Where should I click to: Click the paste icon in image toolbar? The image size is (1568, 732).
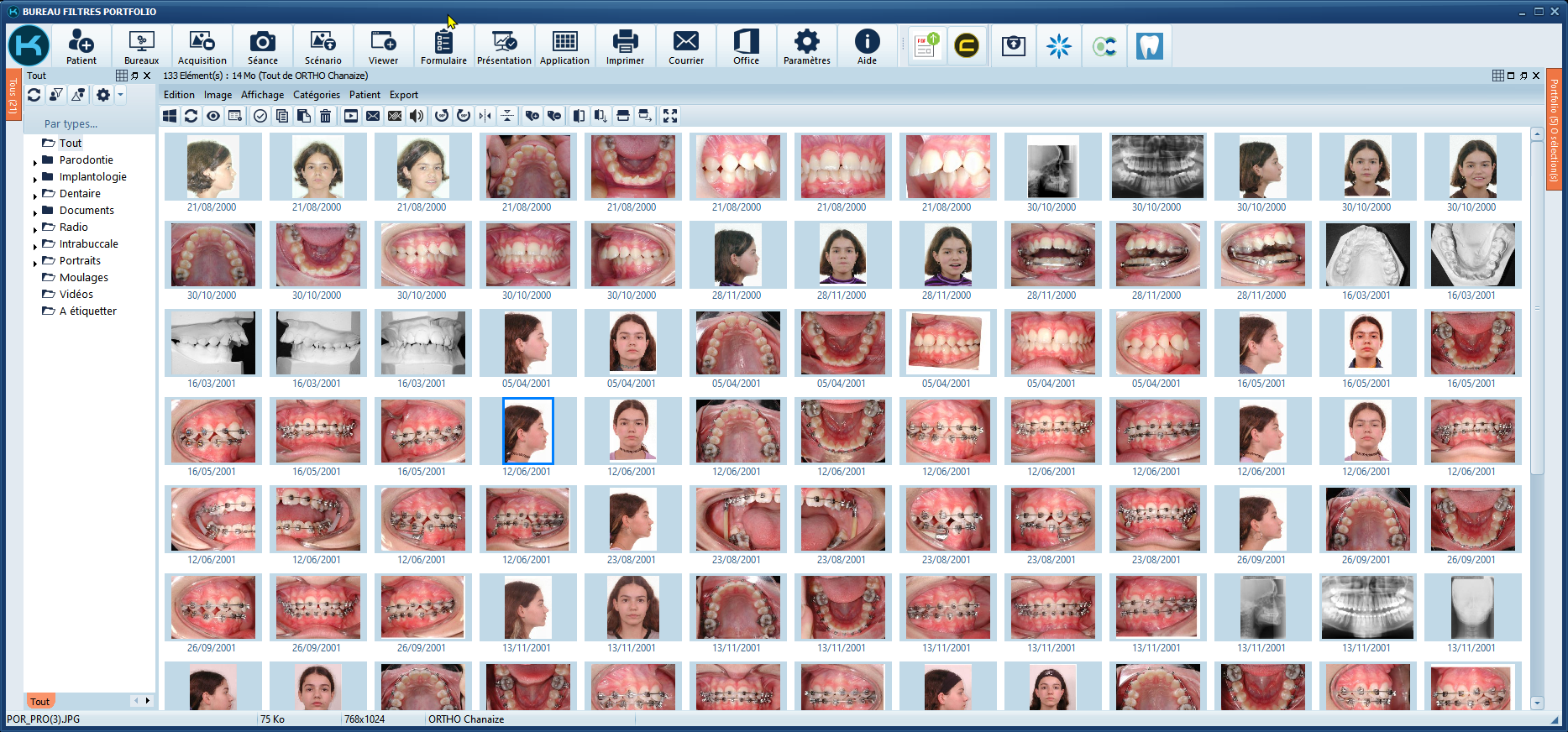[x=304, y=116]
